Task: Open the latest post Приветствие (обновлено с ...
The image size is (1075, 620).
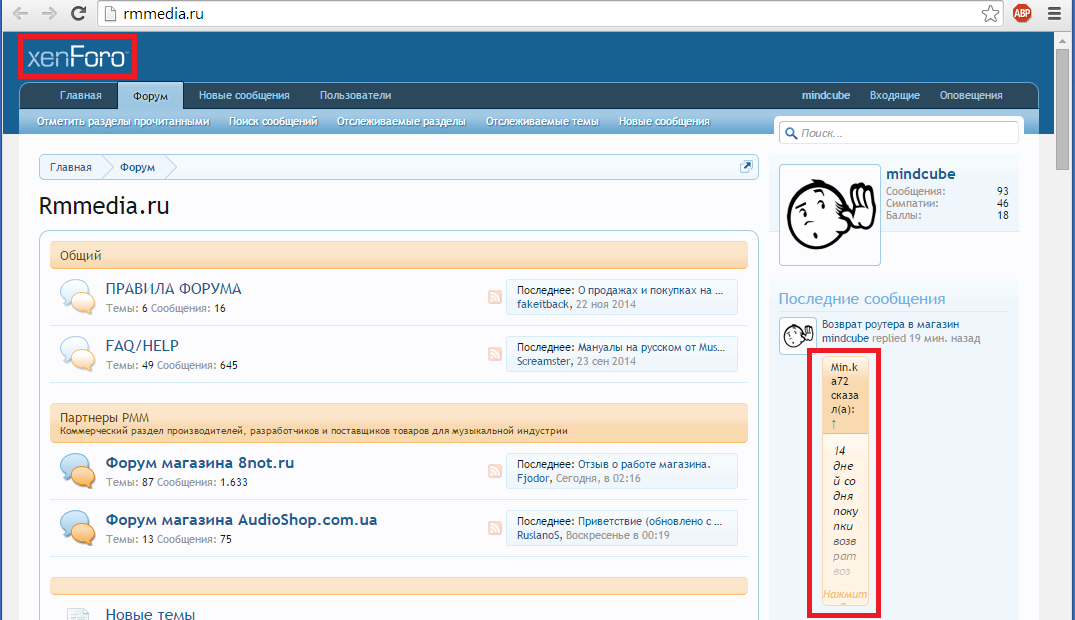Action: coord(650,521)
